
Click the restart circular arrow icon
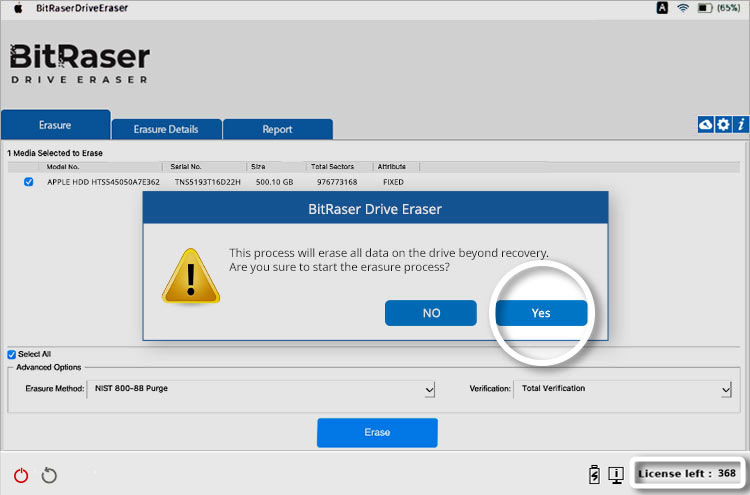49,475
